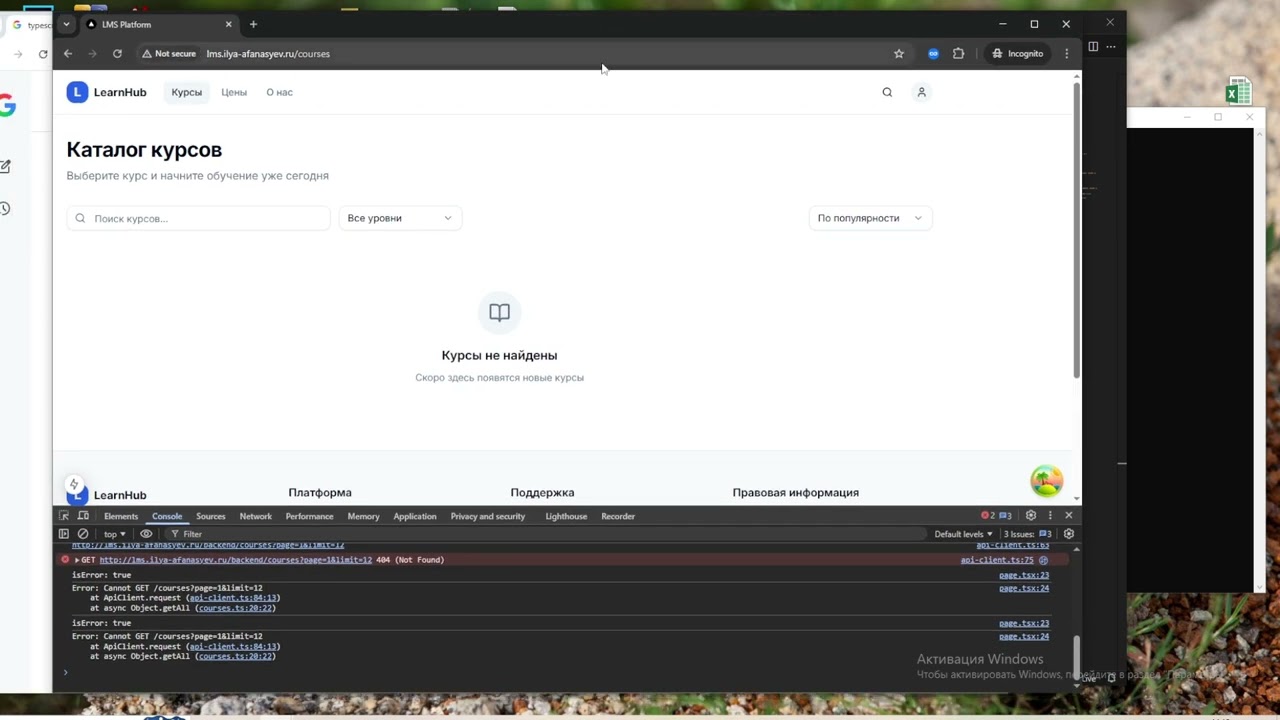Open site search magnifier icon

coord(887,92)
